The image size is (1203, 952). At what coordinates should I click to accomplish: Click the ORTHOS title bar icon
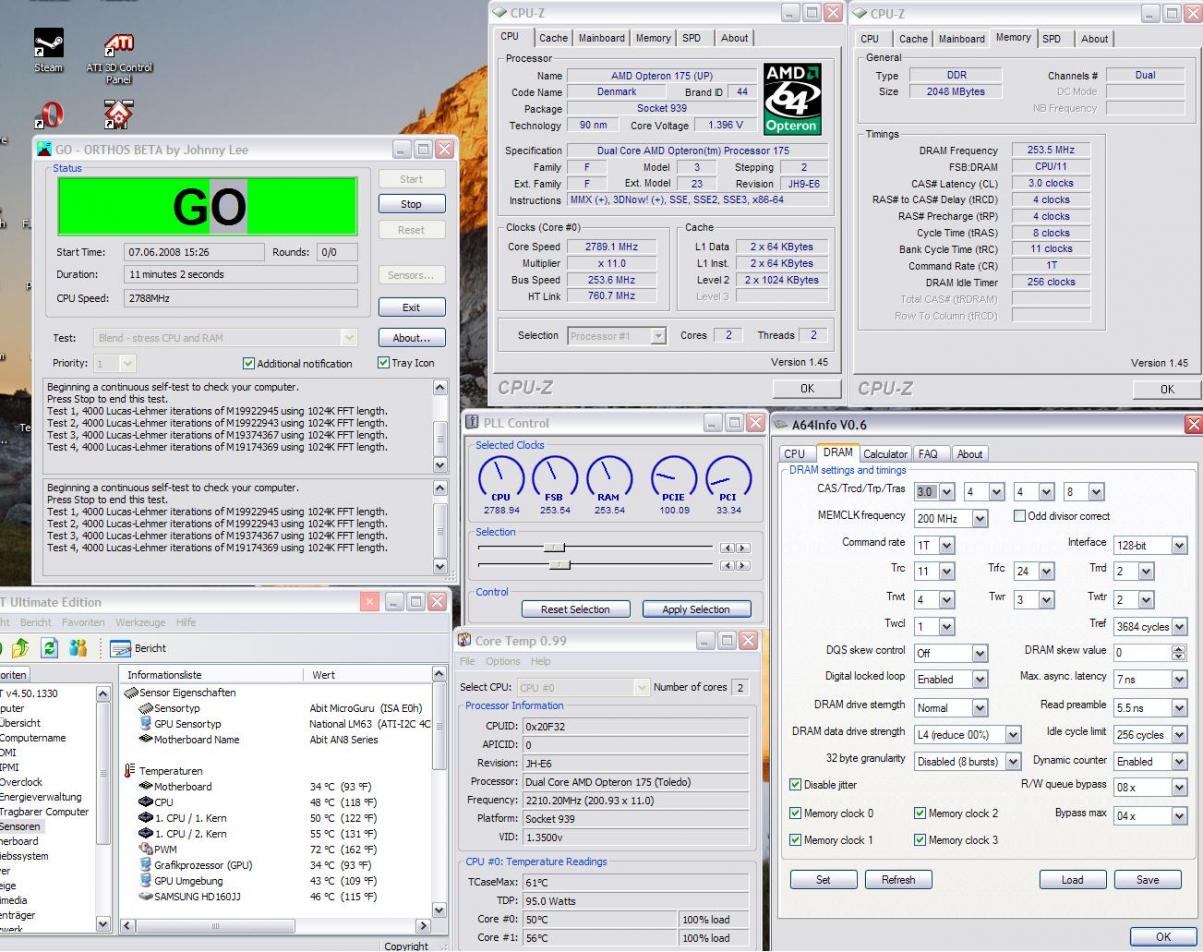click(44, 149)
